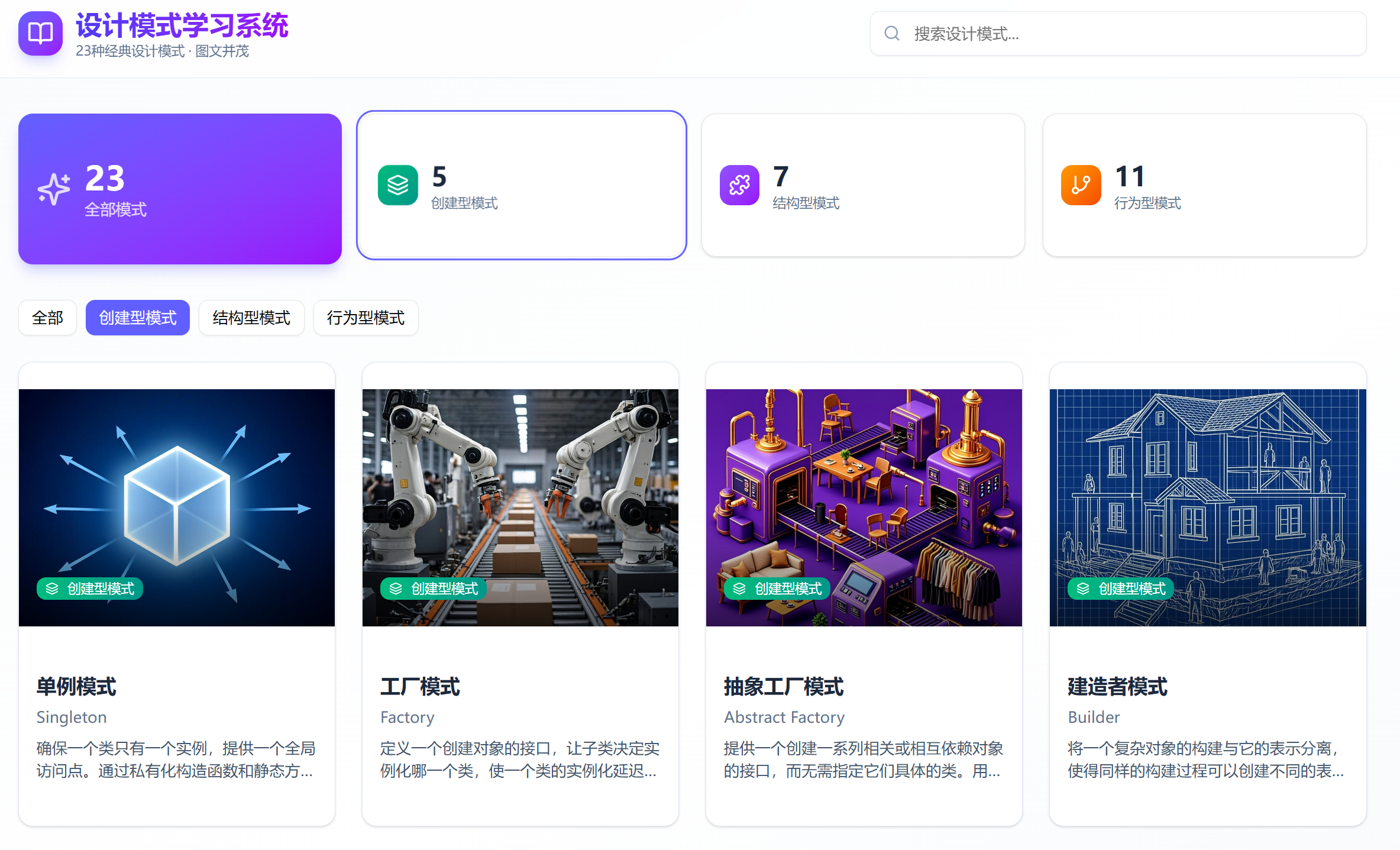The height and width of the screenshot is (850, 1400).
Task: Click the purple book logo icon
Action: [40, 33]
